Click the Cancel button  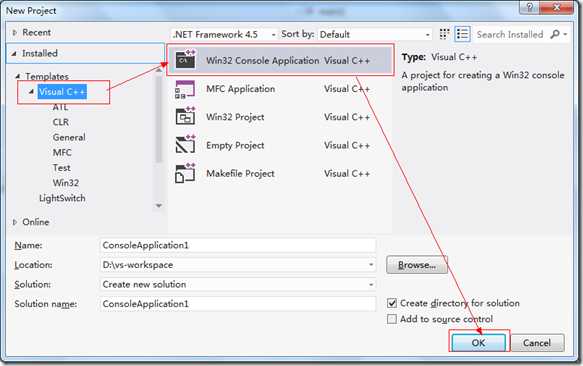tap(537, 343)
